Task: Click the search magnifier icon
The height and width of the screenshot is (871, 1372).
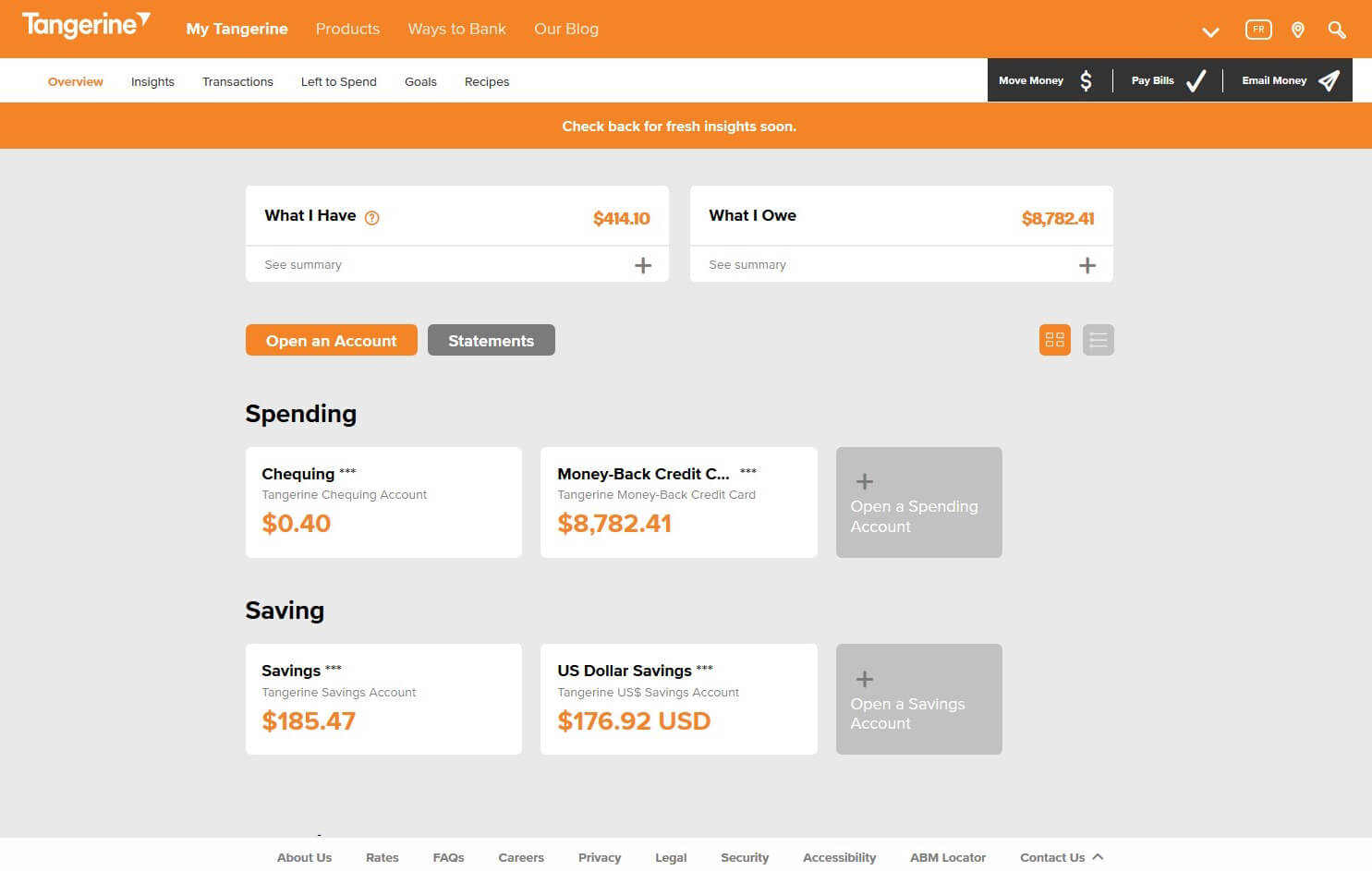Action: [1336, 30]
